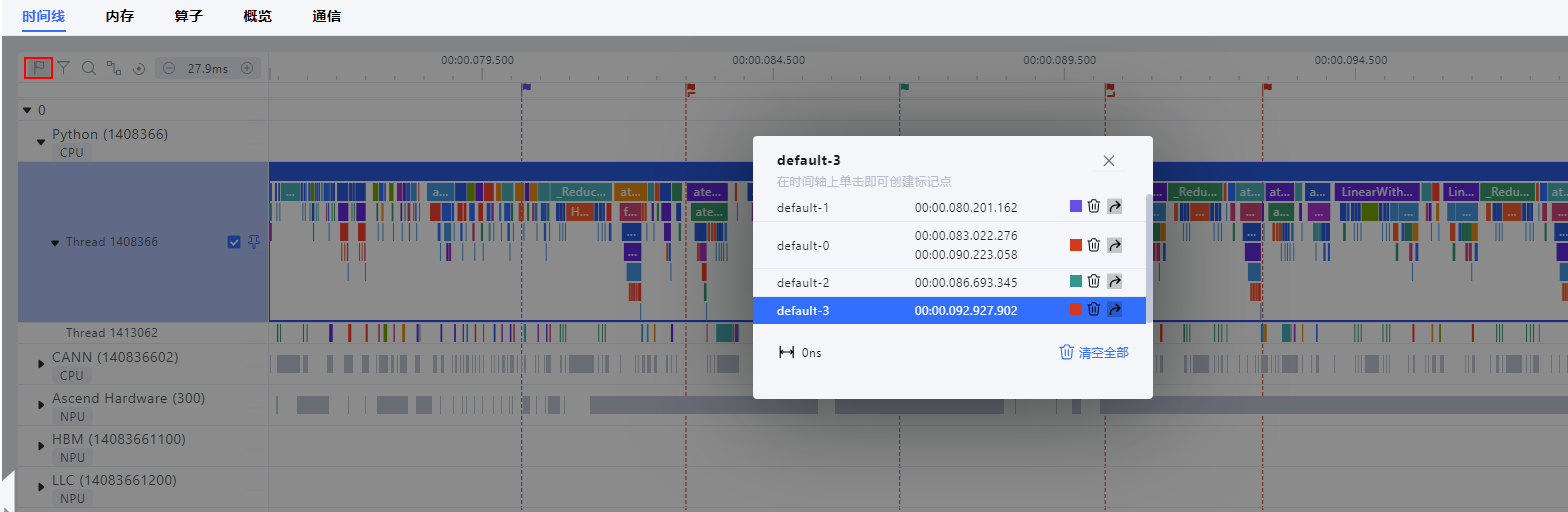Click the zoom-out minus button
The image size is (1568, 512).
pyautogui.click(x=168, y=68)
